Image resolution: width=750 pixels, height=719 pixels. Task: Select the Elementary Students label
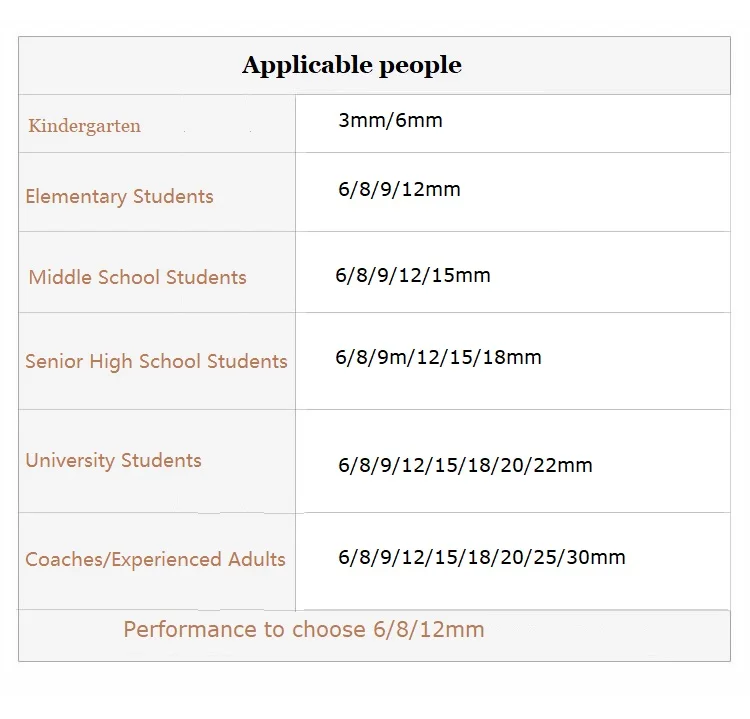[119, 197]
